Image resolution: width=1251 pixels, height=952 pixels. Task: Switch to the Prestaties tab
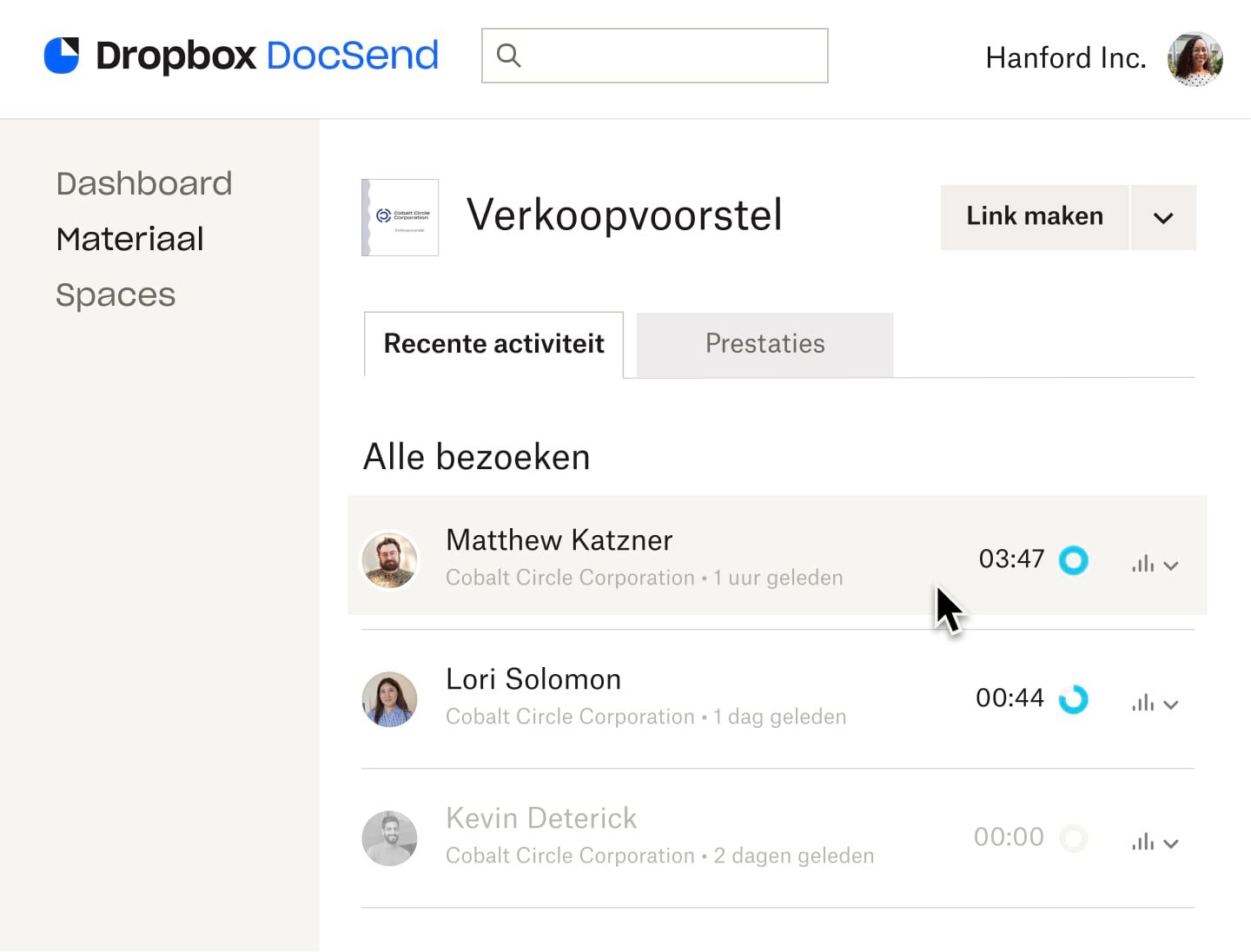coord(764,344)
